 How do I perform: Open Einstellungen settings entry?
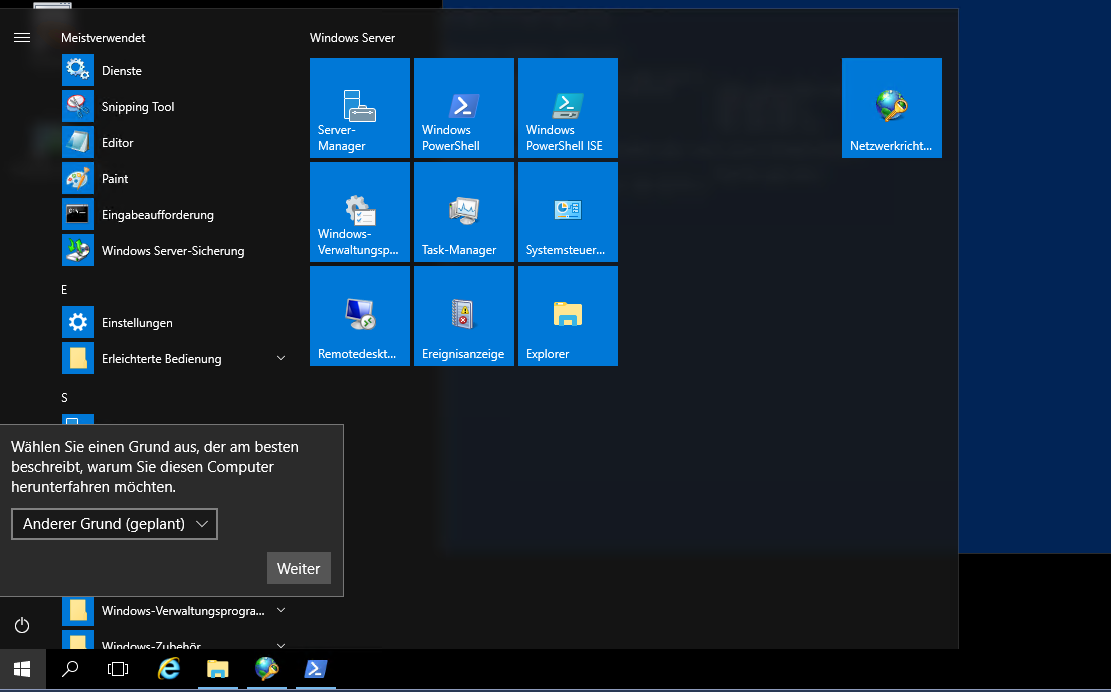pyautogui.click(x=174, y=322)
